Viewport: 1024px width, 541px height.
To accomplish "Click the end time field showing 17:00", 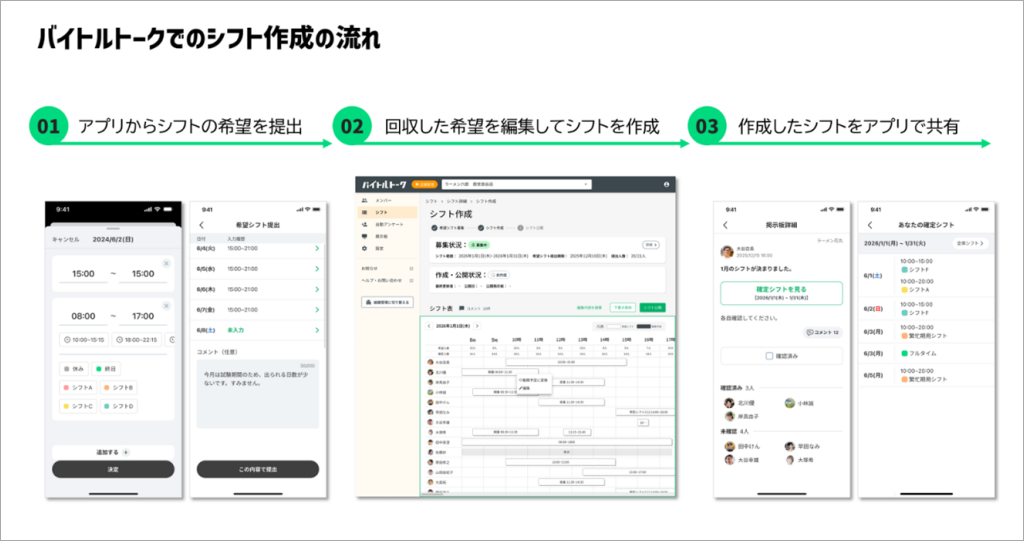I will pyautogui.click(x=143, y=316).
